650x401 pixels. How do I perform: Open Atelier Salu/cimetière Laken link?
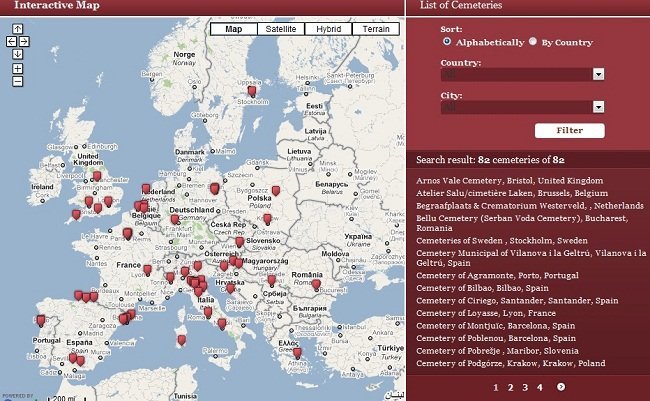tap(512, 193)
